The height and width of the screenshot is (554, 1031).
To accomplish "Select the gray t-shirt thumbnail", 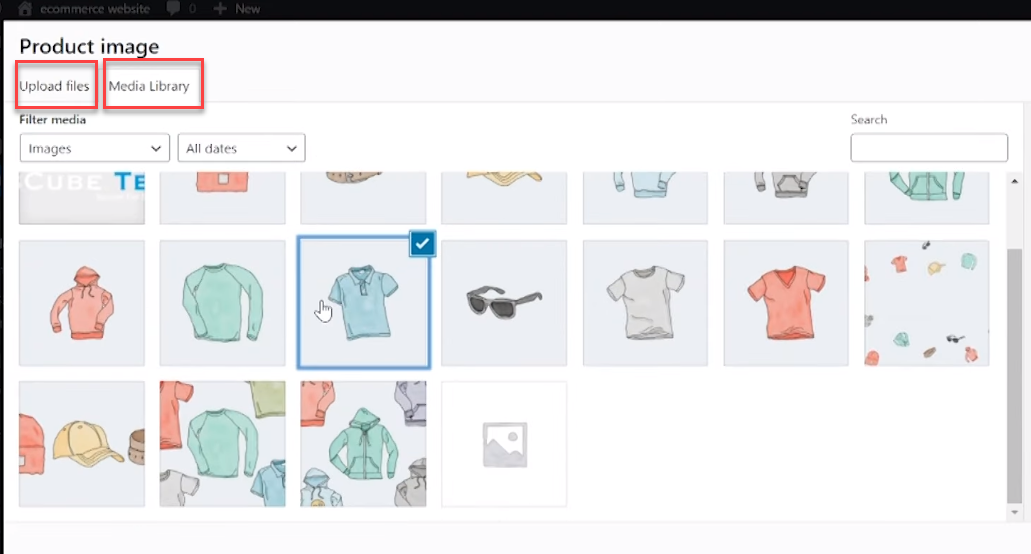I will pyautogui.click(x=645, y=303).
